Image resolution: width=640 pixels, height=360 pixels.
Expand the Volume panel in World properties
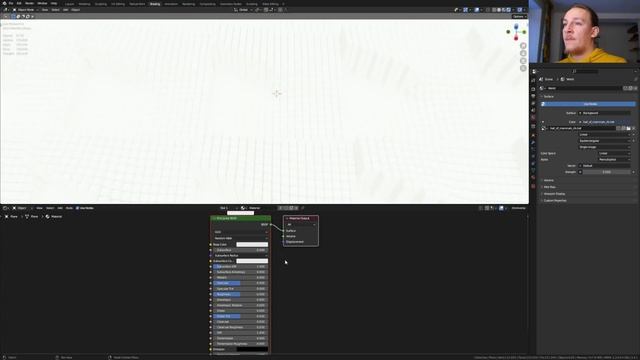[549, 180]
